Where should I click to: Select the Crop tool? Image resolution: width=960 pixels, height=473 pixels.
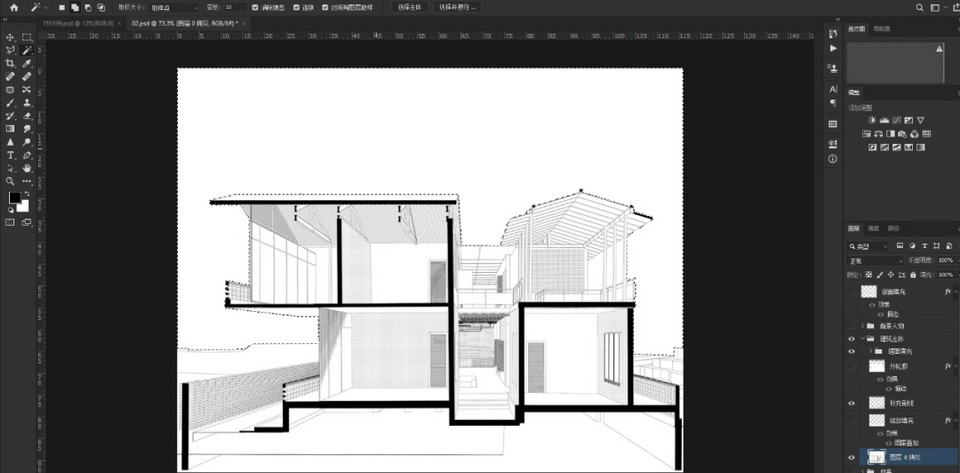pyautogui.click(x=10, y=63)
